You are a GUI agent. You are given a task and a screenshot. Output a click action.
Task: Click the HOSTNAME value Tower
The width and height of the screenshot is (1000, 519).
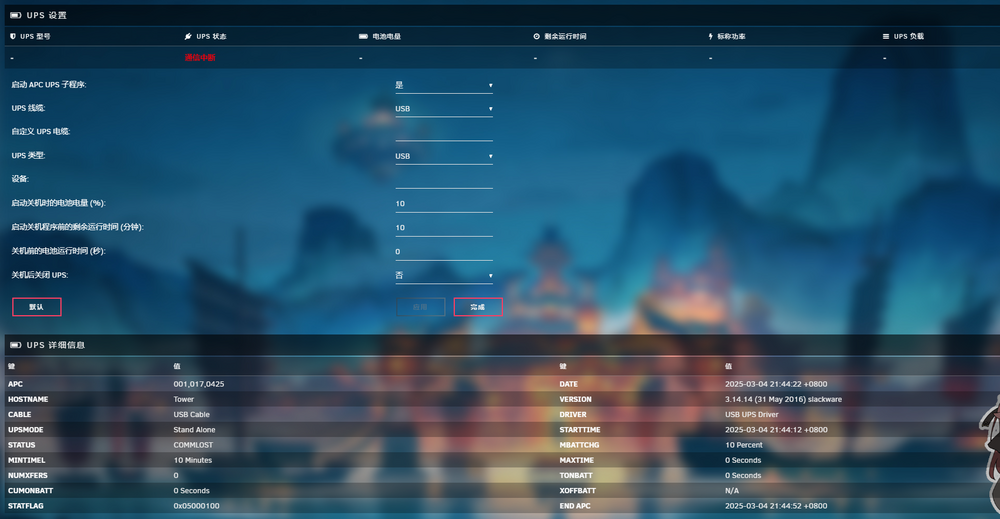[184, 400]
